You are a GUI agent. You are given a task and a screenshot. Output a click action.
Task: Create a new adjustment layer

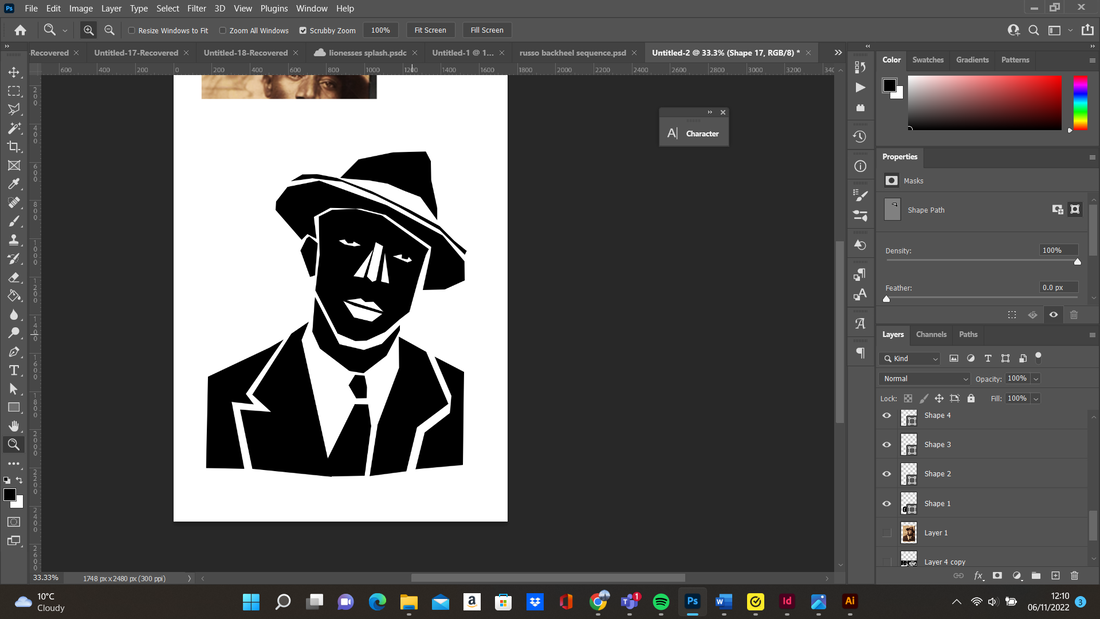coord(1017,575)
